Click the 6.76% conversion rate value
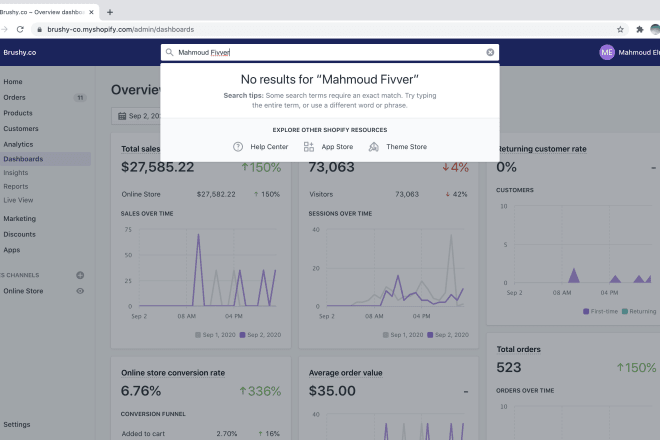Viewport: 660px width, 440px height. click(x=141, y=391)
